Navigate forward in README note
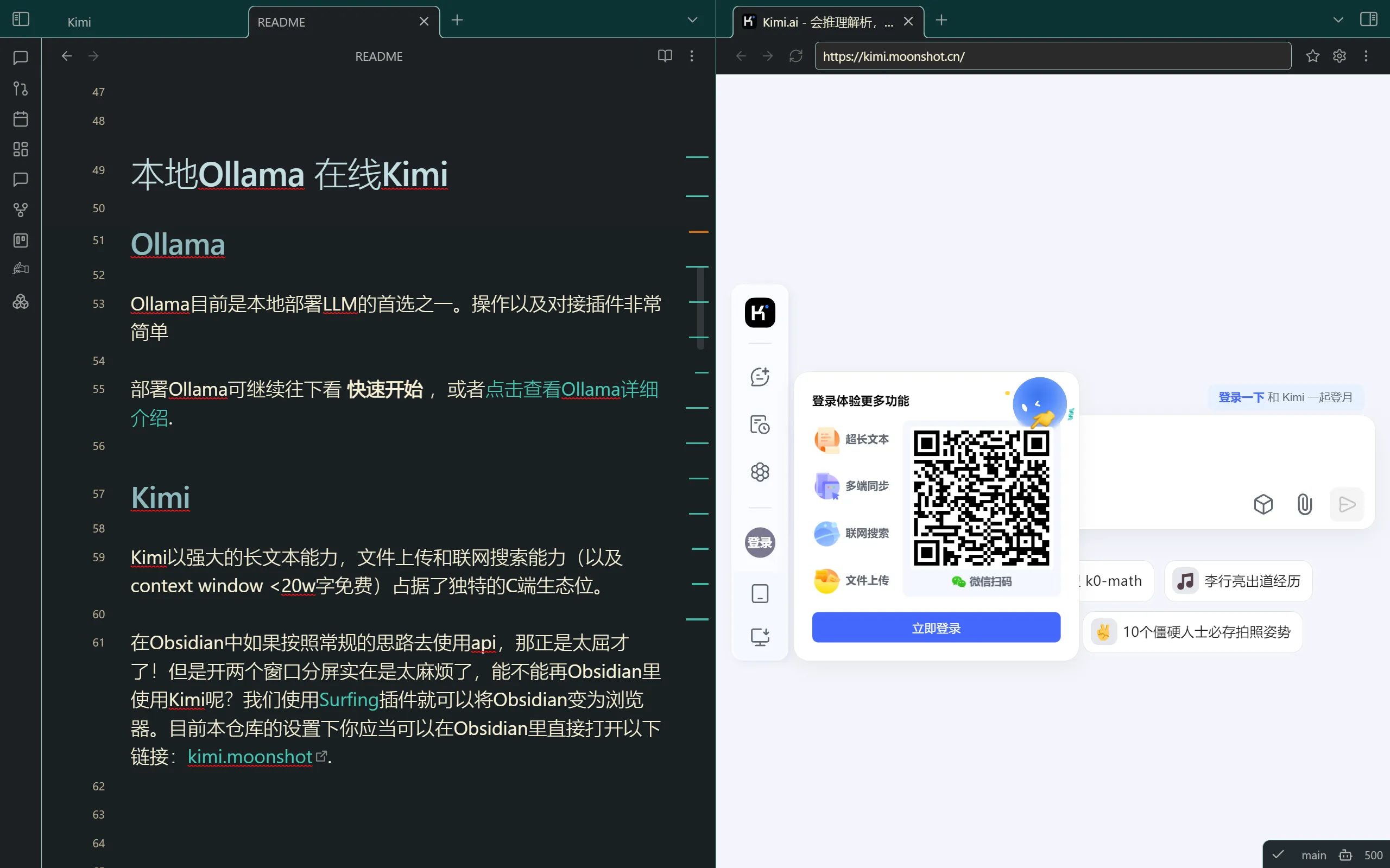The height and width of the screenshot is (868, 1390). point(93,56)
